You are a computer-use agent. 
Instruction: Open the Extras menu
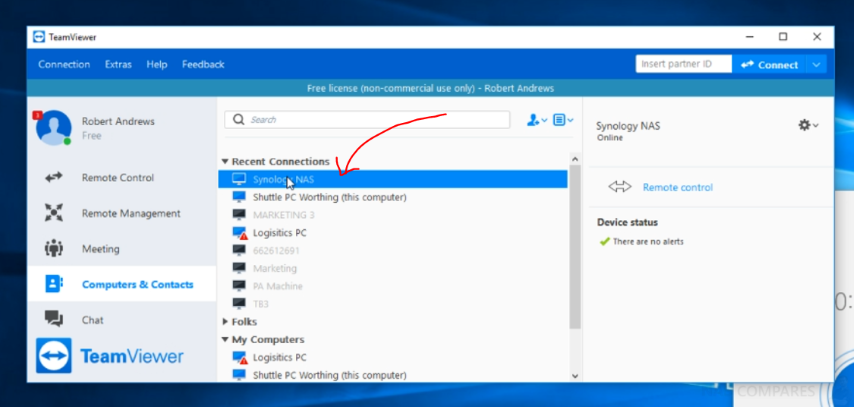(x=118, y=64)
